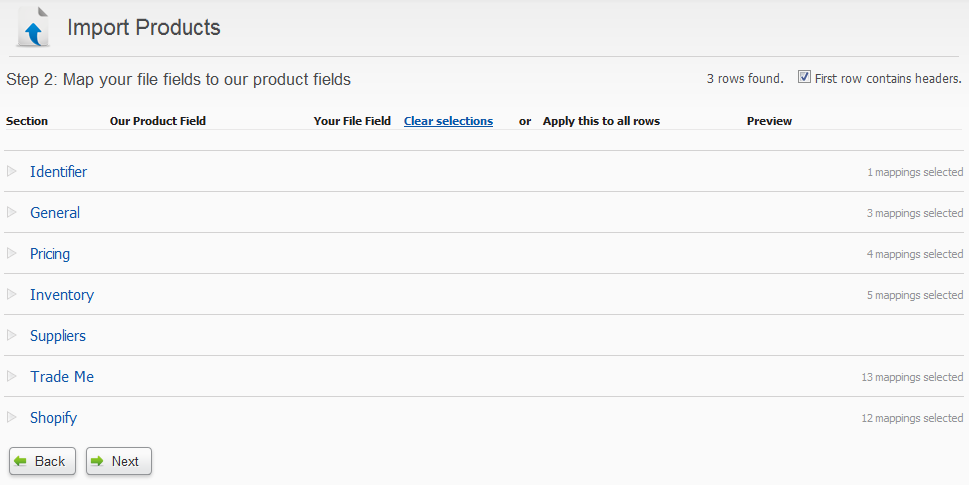Click the green arrow on Next button
This screenshot has width=969, height=485.
click(x=97, y=462)
